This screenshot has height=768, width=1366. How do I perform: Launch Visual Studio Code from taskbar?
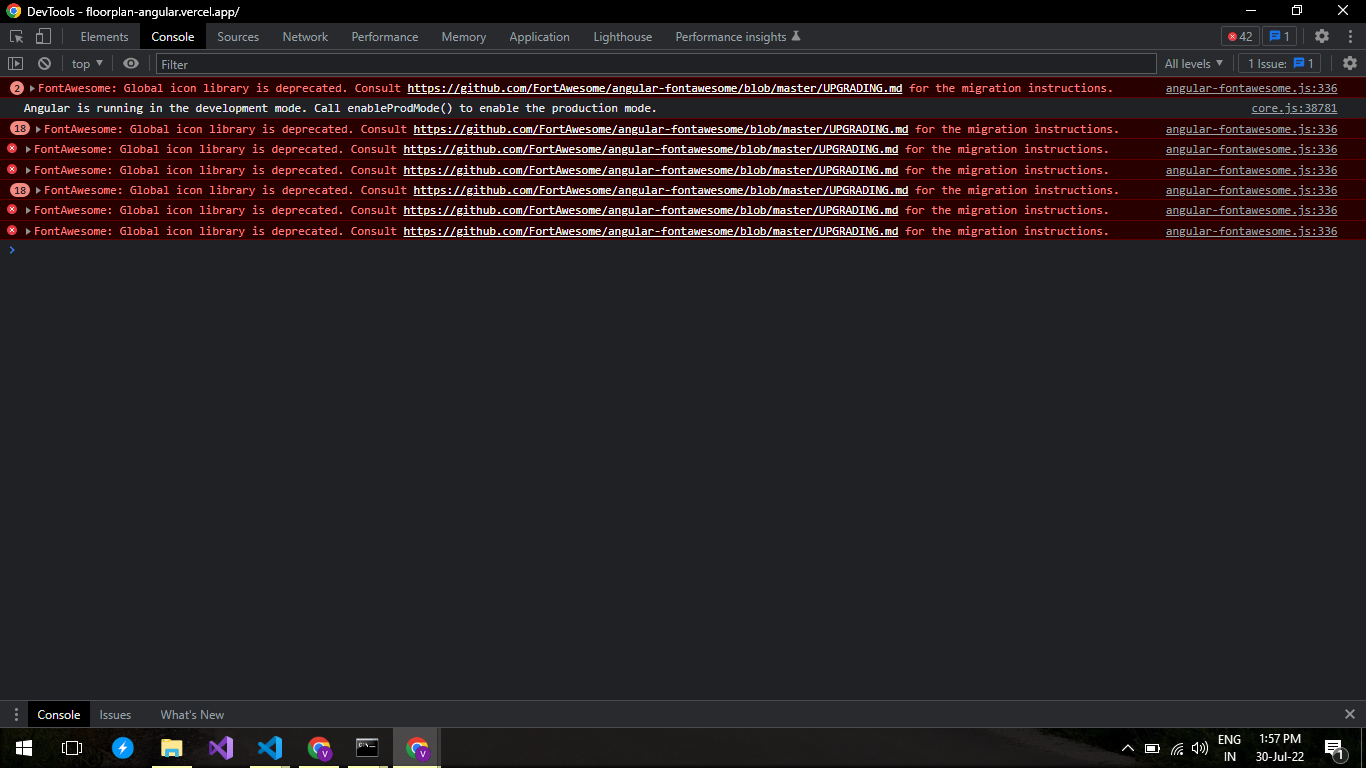click(270, 747)
